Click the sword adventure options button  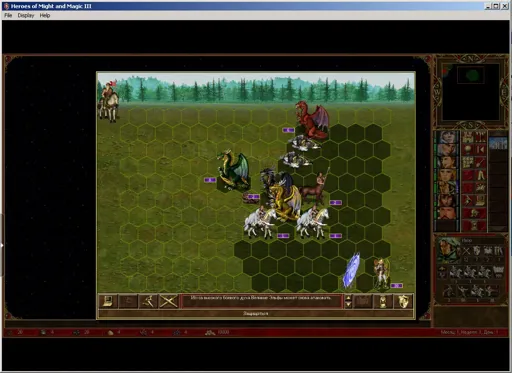(x=468, y=200)
